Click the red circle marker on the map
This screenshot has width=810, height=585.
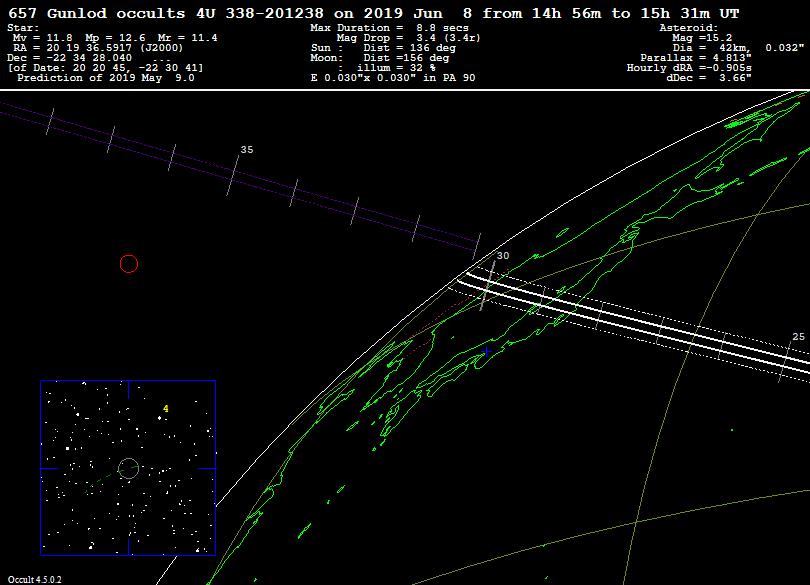tap(129, 264)
